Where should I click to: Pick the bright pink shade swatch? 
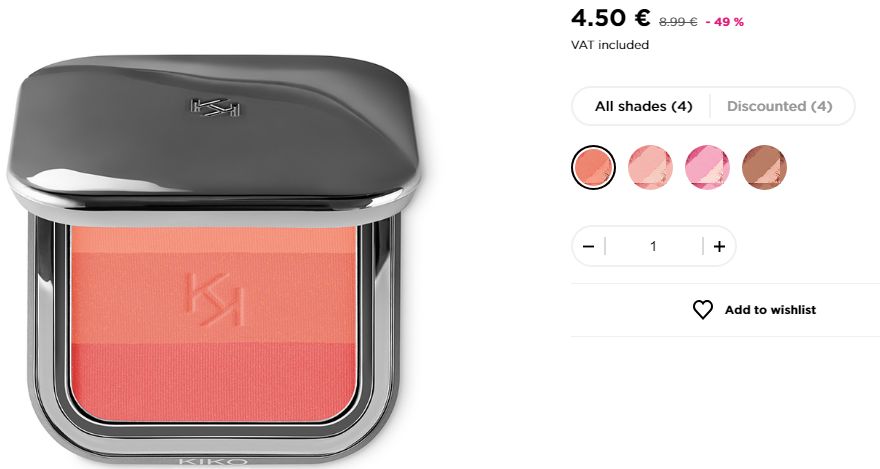point(707,167)
